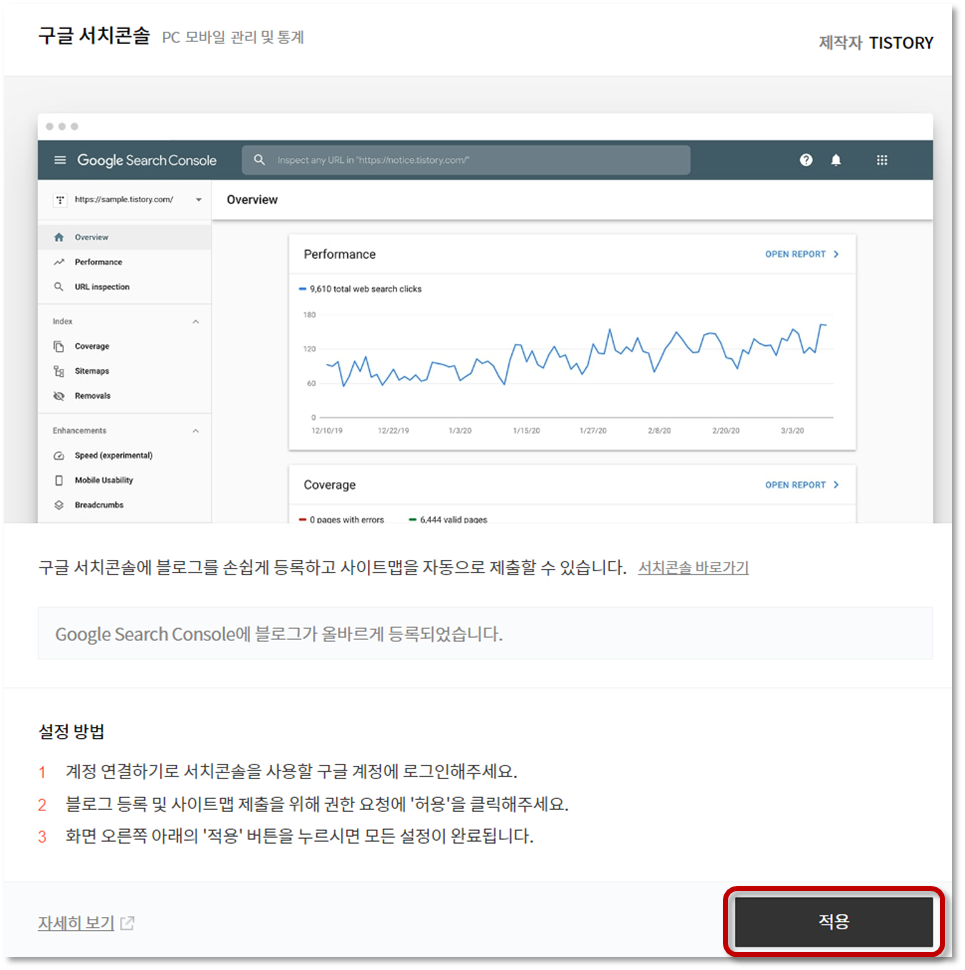The image size is (965, 970).
Task: Click the '0 pages with errors' legend
Action: pyautogui.click(x=341, y=520)
